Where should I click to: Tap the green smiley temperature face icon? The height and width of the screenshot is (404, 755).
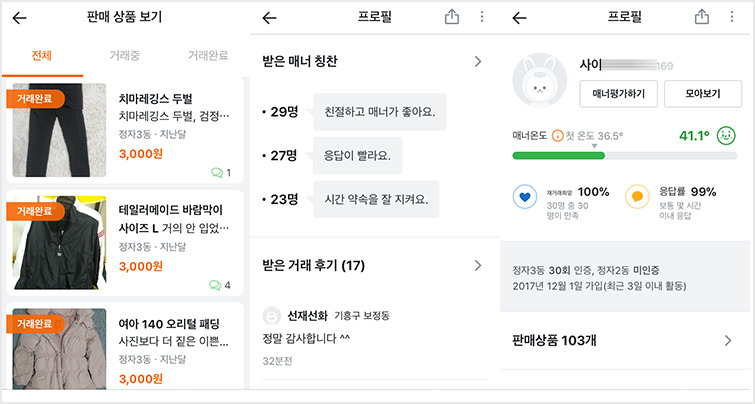(726, 135)
